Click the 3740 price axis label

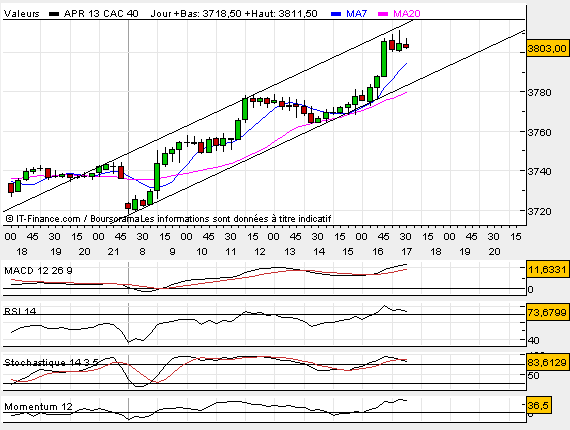(x=539, y=171)
